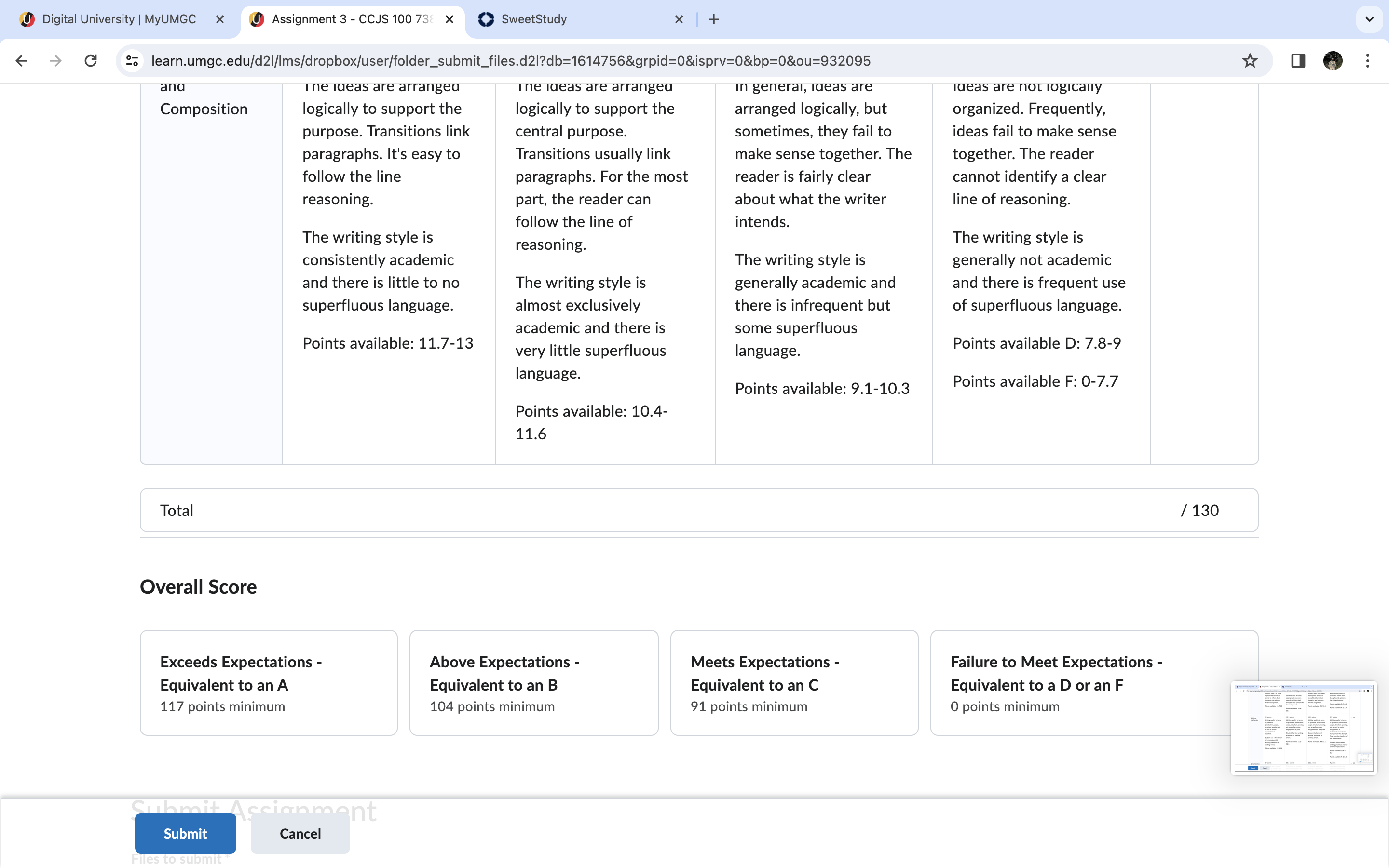
Task: Expand the tab search dropdown arrow
Action: pos(1370,19)
